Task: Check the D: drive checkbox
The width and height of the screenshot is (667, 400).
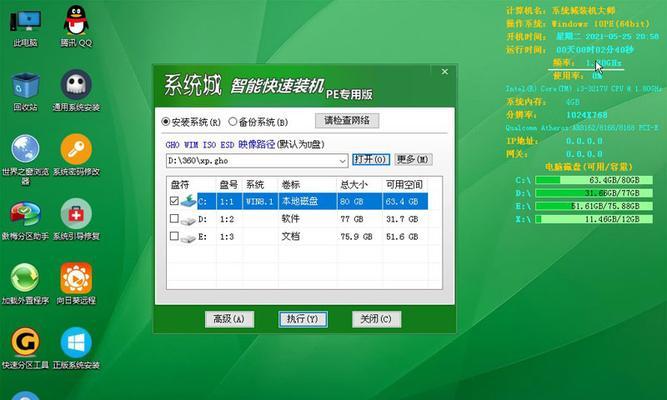Action: click(x=174, y=219)
